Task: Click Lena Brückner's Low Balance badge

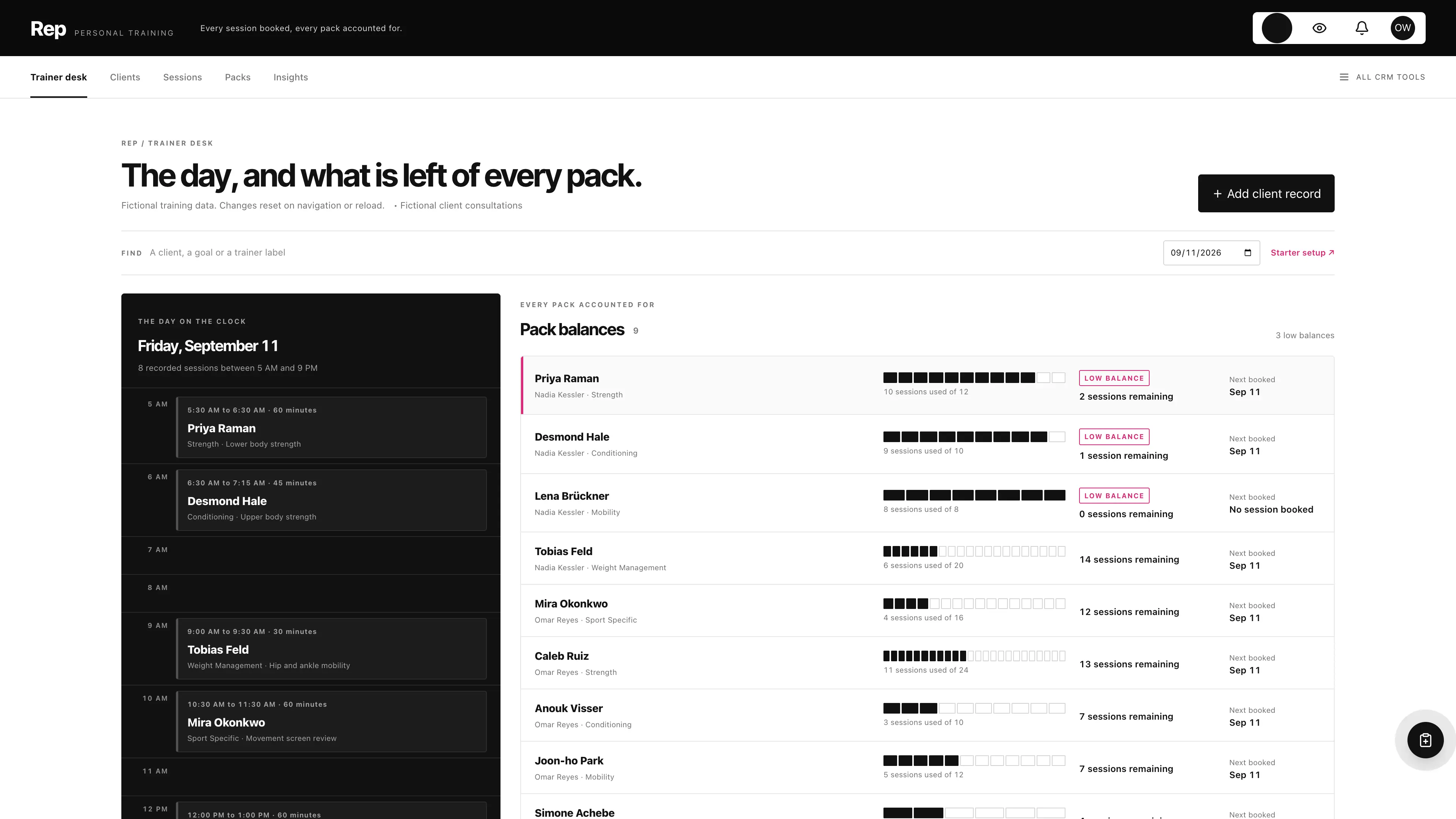Action: (1114, 496)
